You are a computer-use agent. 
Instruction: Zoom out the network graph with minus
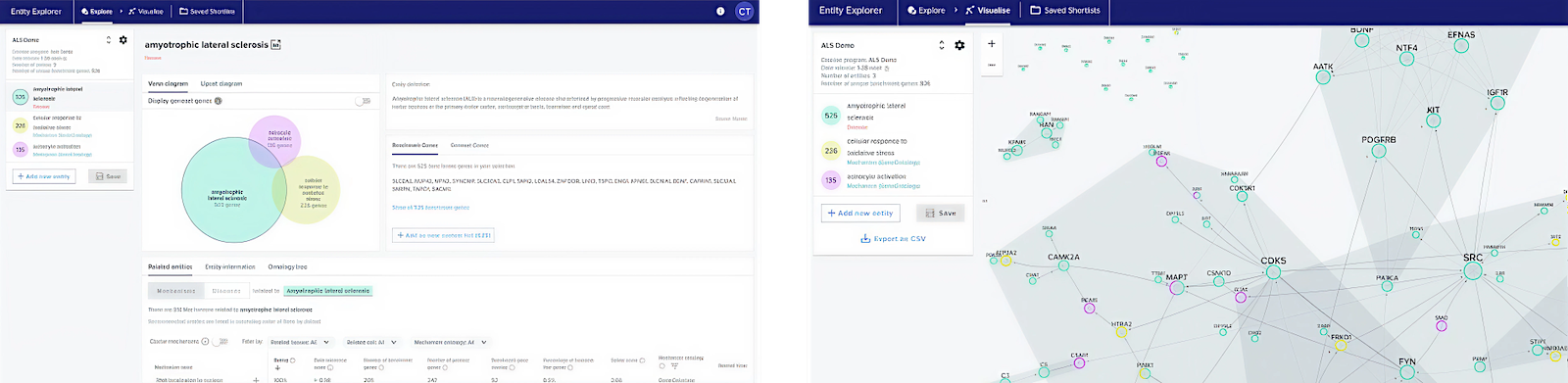(992, 65)
